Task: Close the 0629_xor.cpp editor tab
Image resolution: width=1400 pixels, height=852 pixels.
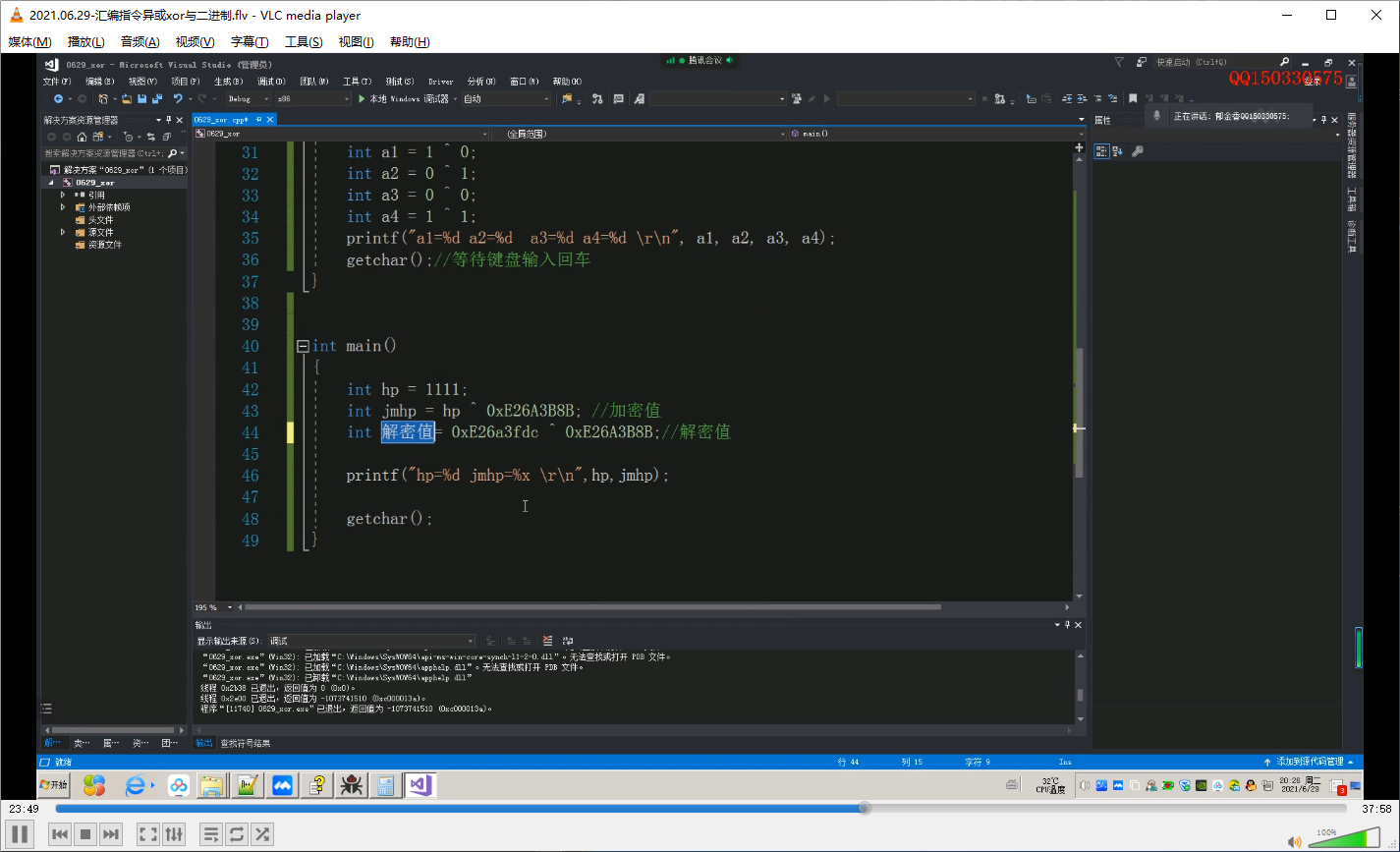Action: 270,119
